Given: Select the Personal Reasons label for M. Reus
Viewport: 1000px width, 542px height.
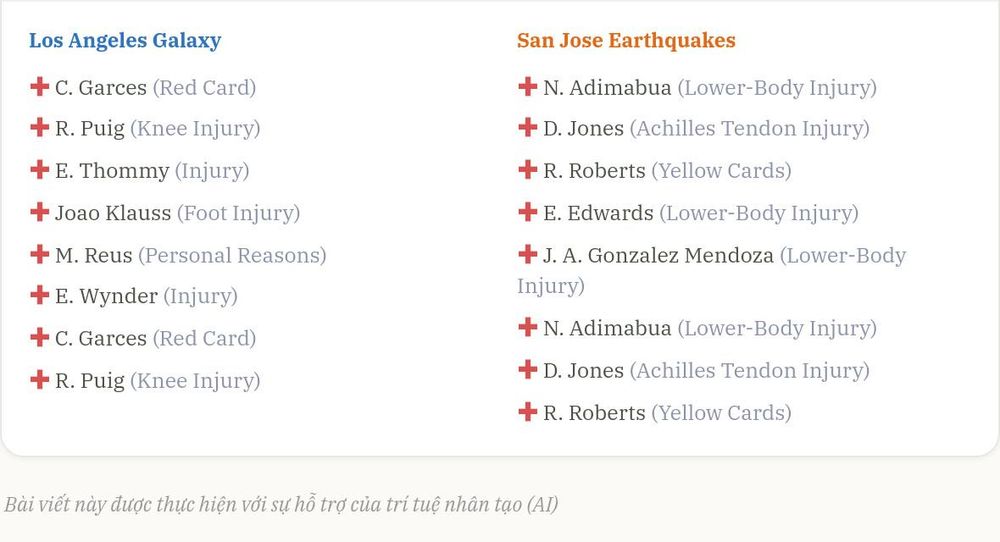Looking at the screenshot, I should pyautogui.click(x=232, y=256).
